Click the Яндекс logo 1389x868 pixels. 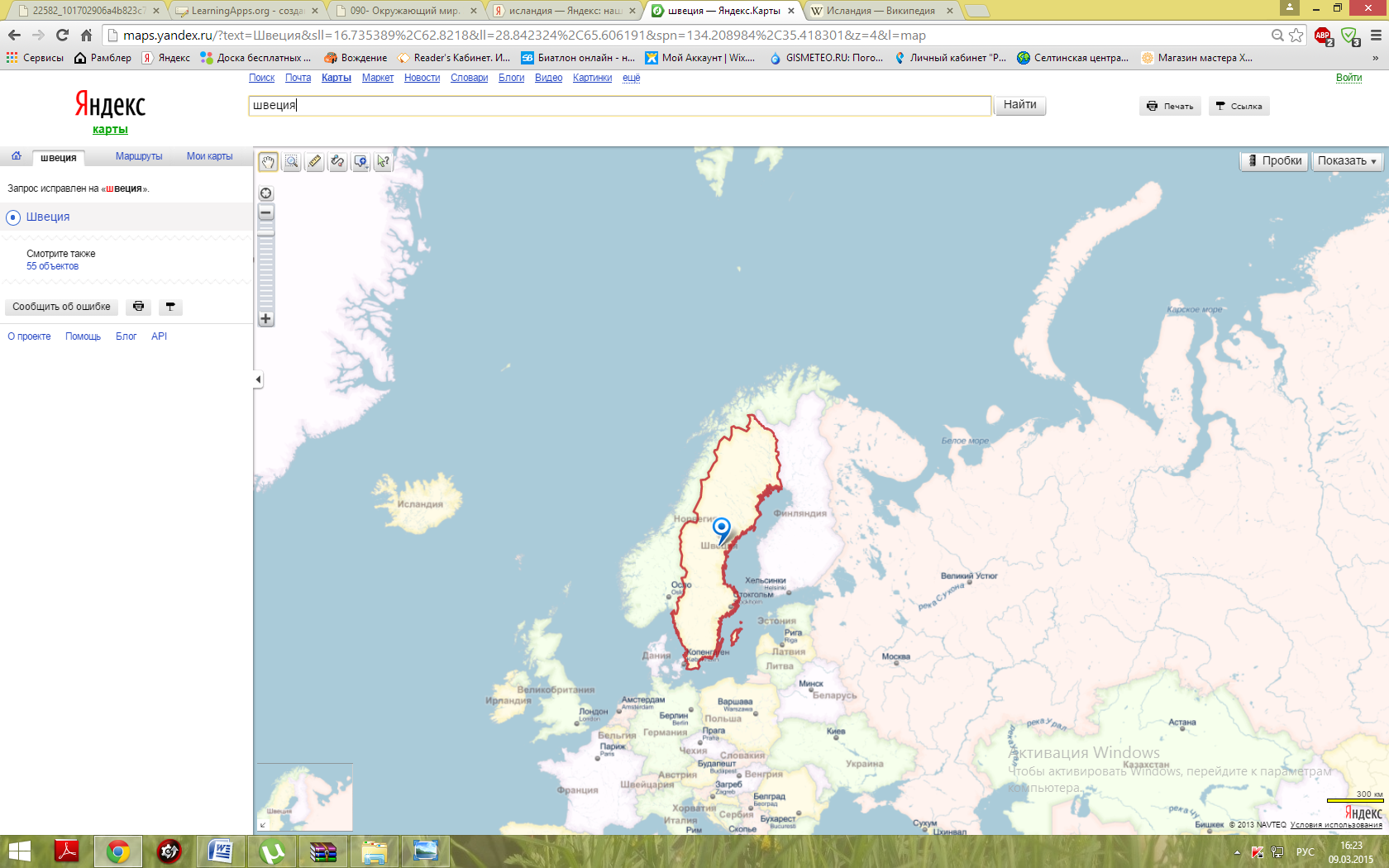click(110, 105)
